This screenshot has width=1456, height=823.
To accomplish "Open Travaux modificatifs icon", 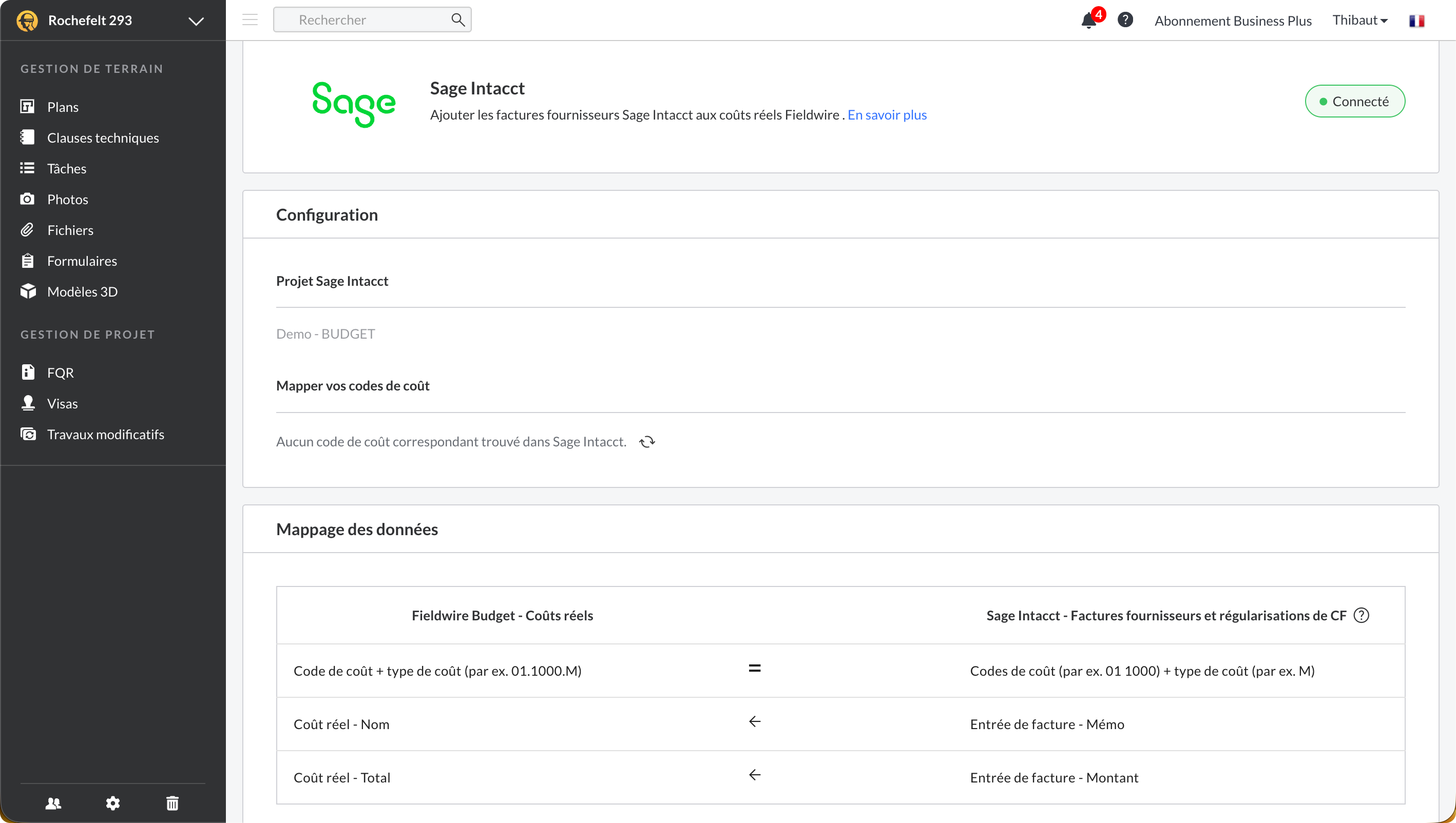I will (x=28, y=434).
